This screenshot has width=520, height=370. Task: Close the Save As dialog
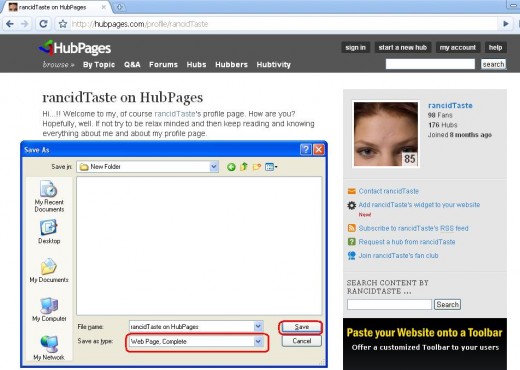tap(319, 150)
